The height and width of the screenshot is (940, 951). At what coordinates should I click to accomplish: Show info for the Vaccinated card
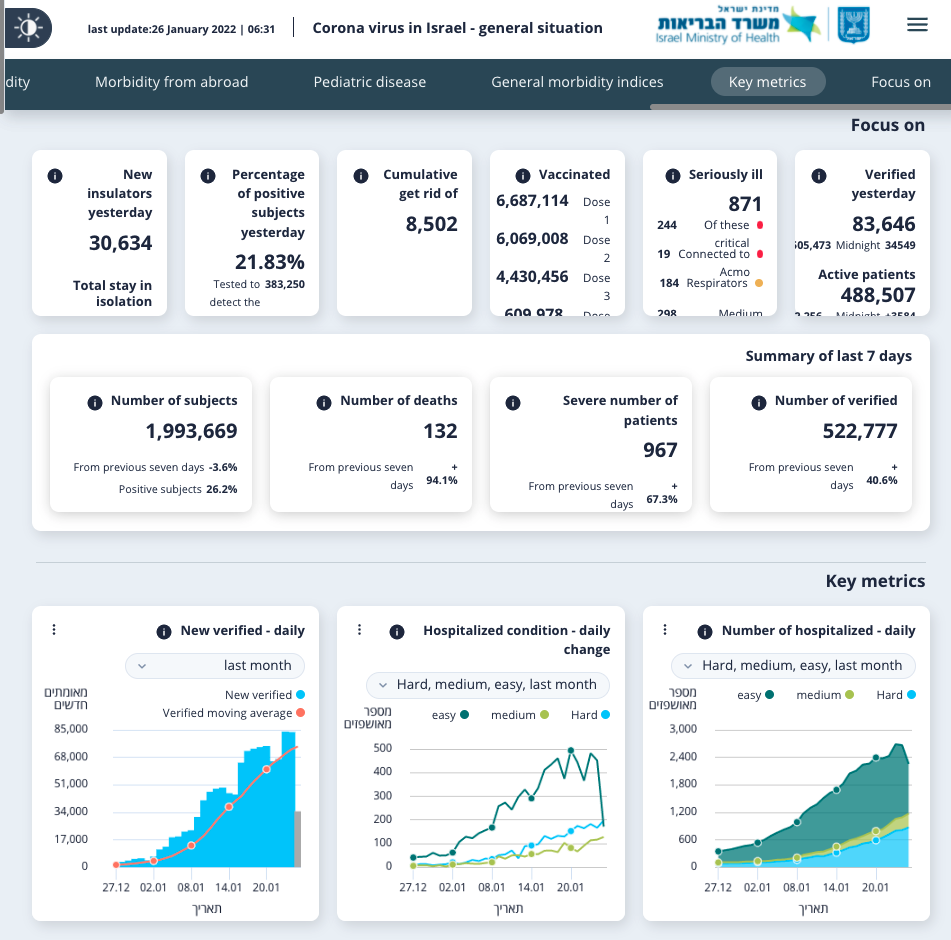(523, 176)
